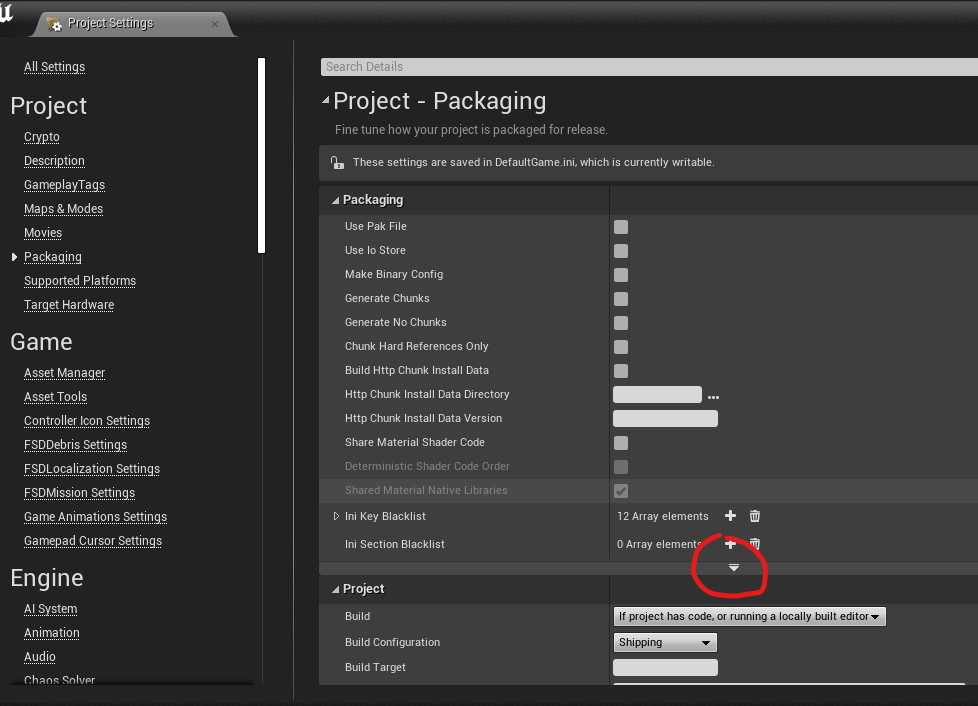Toggle Use Io Store checkbox

click(x=621, y=251)
